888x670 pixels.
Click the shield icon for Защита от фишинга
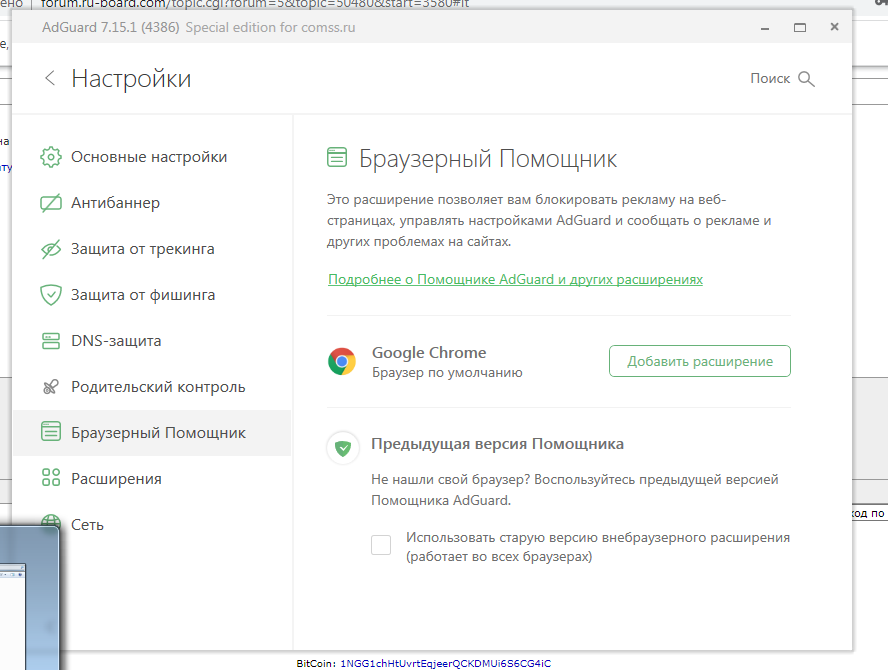pos(51,295)
